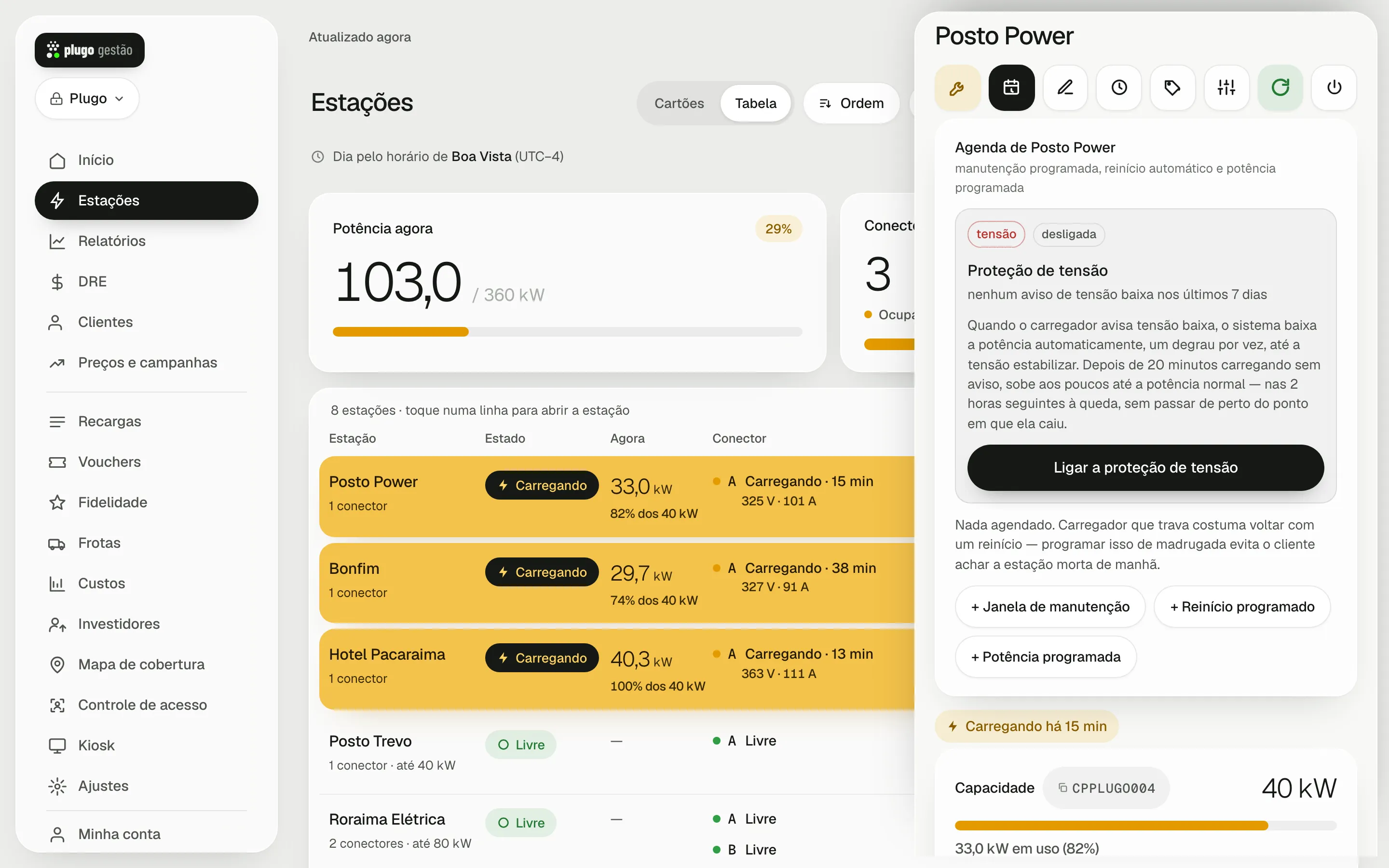Open Kiosk in the sidebar
Viewport: 1389px width, 868px height.
point(146,745)
